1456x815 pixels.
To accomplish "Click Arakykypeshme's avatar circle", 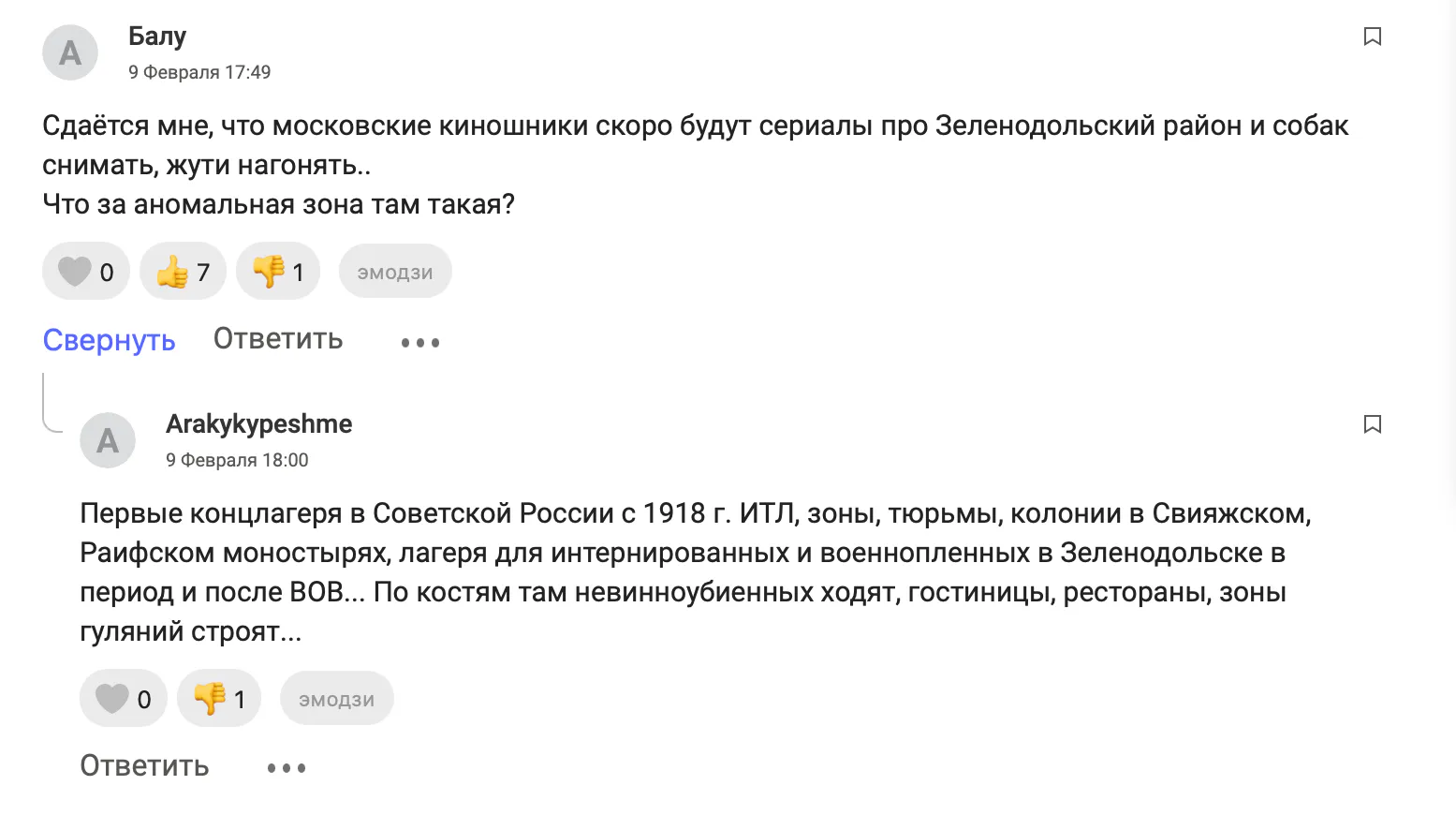I will (108, 440).
